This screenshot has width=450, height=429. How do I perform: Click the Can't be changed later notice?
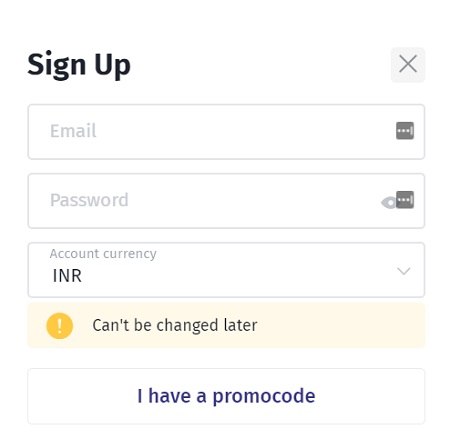tap(175, 325)
